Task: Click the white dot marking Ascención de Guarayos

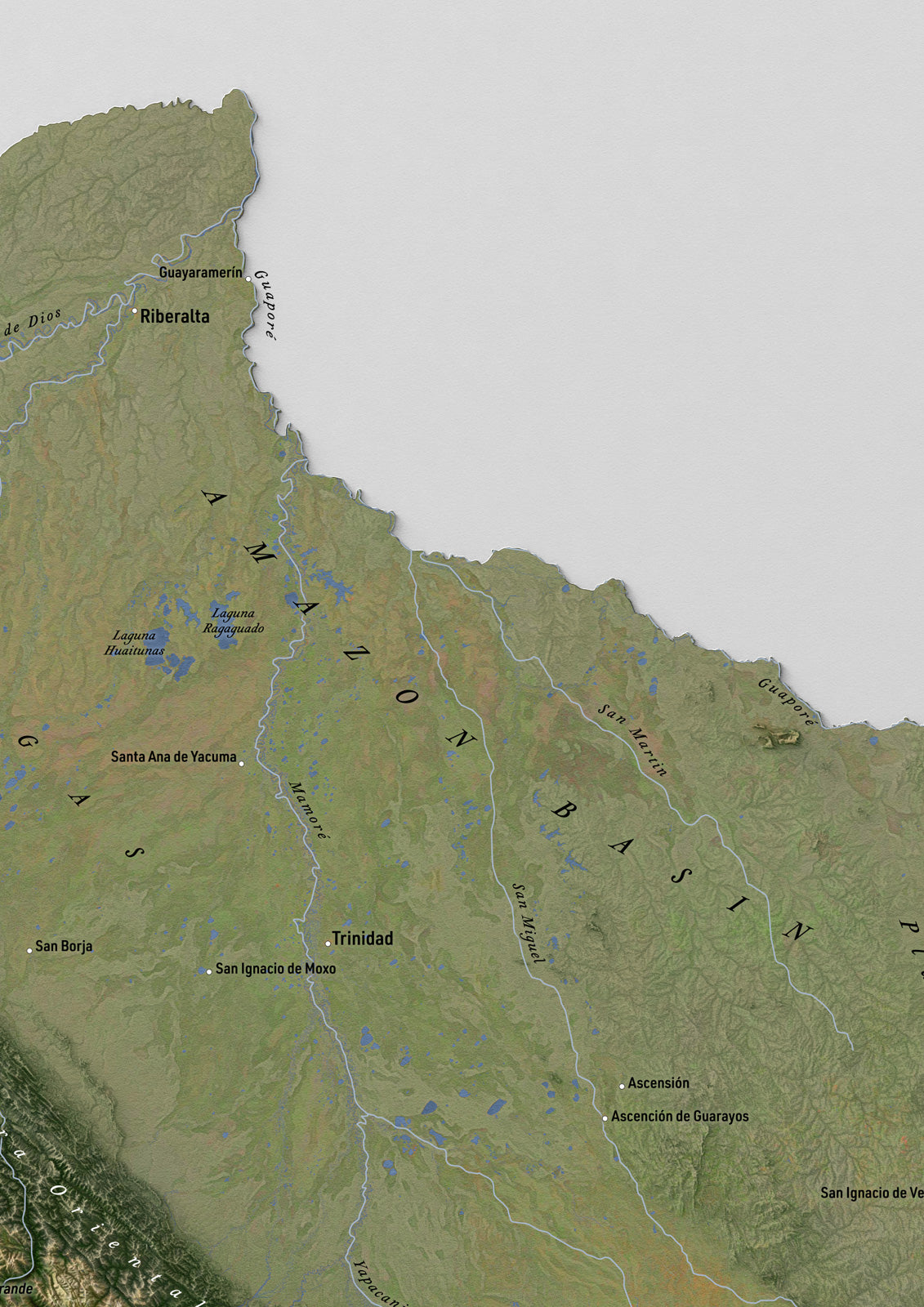Action: 605,1118
